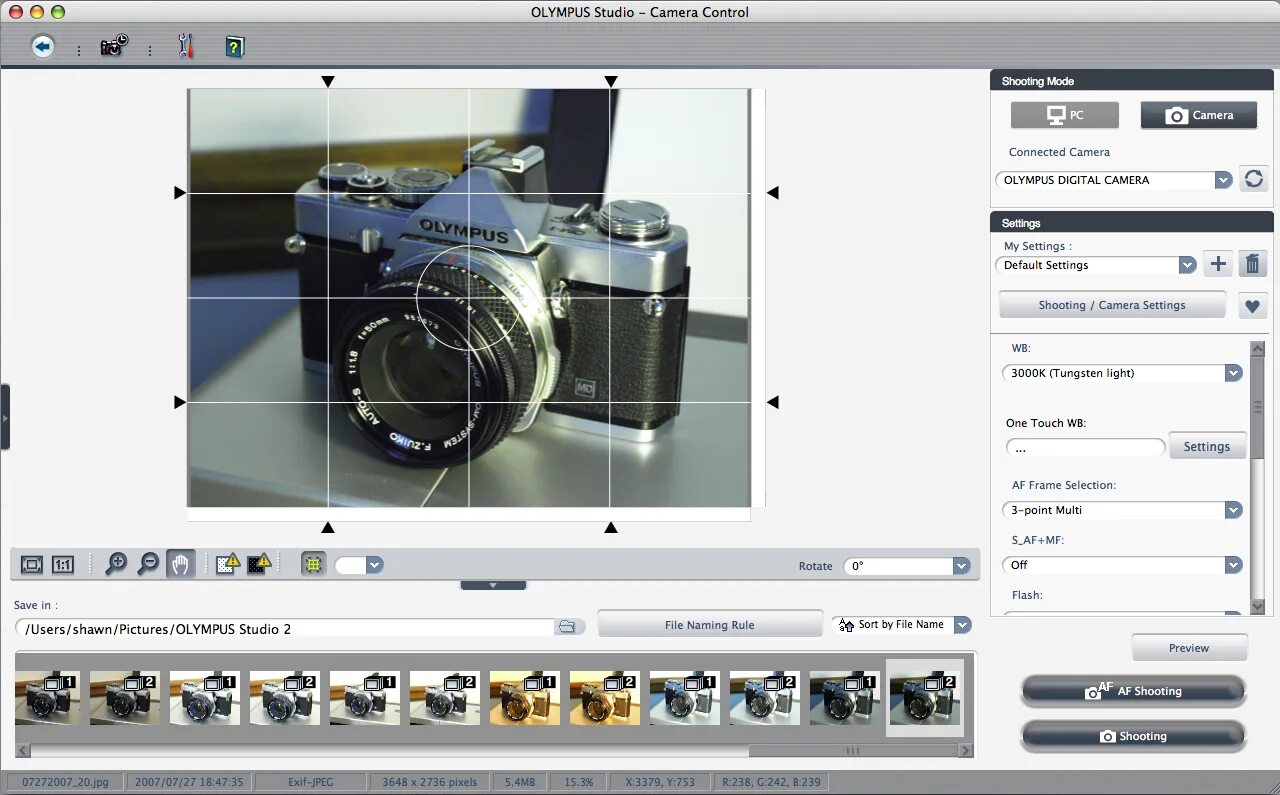
Task: Open the interval timer shooting icon
Action: 114,46
